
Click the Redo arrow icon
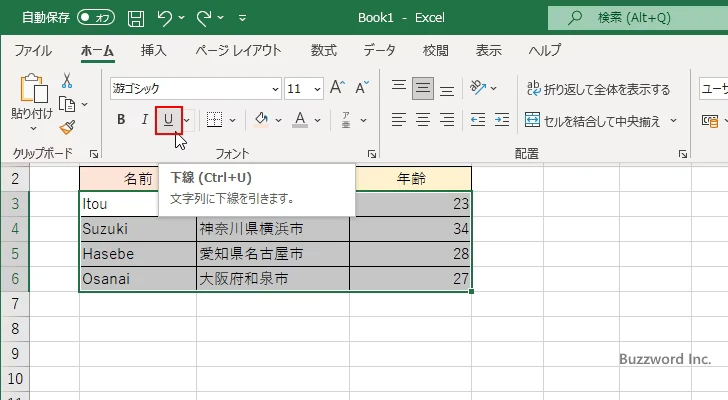click(204, 19)
